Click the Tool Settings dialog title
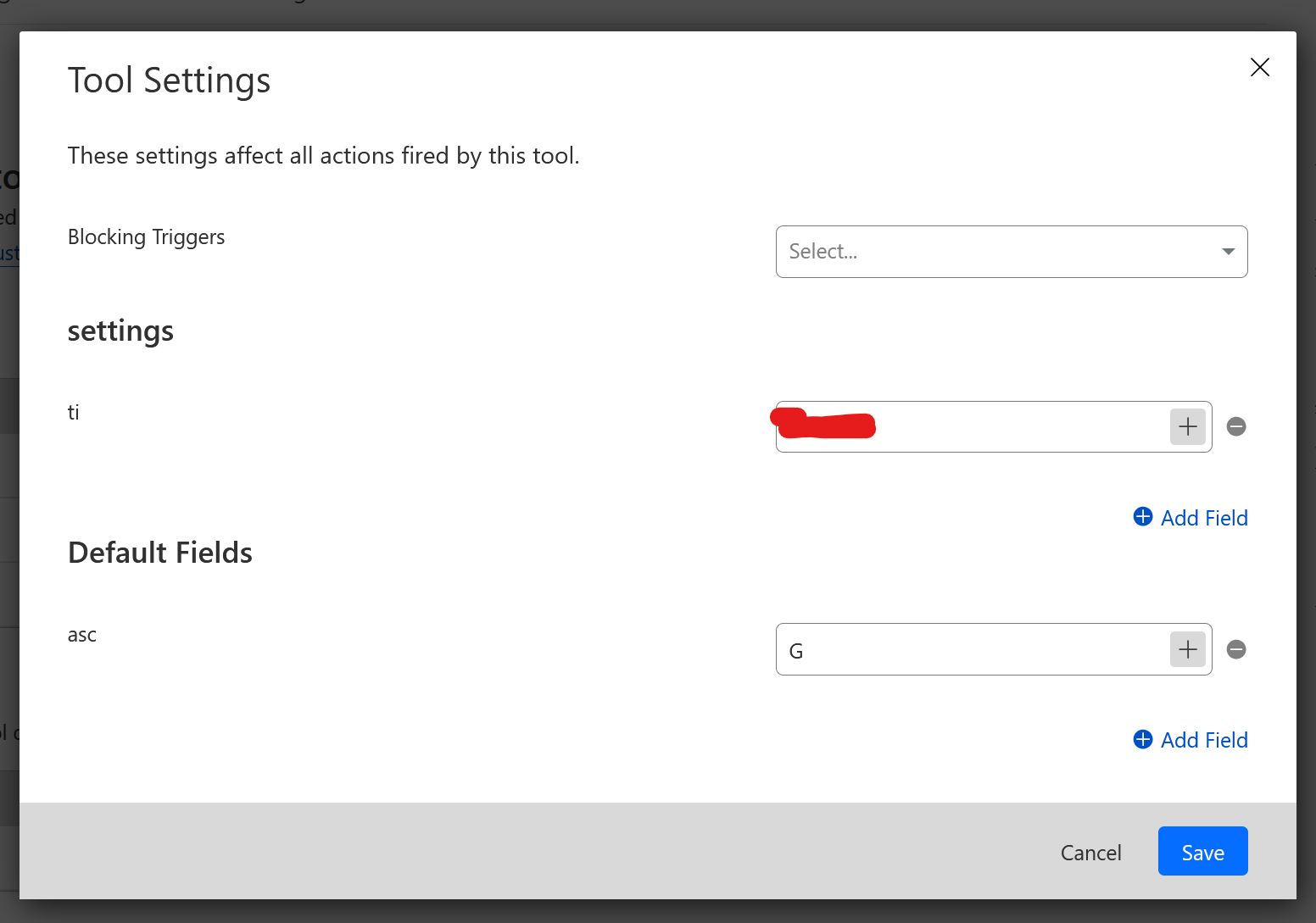The image size is (1316, 923). (x=169, y=81)
